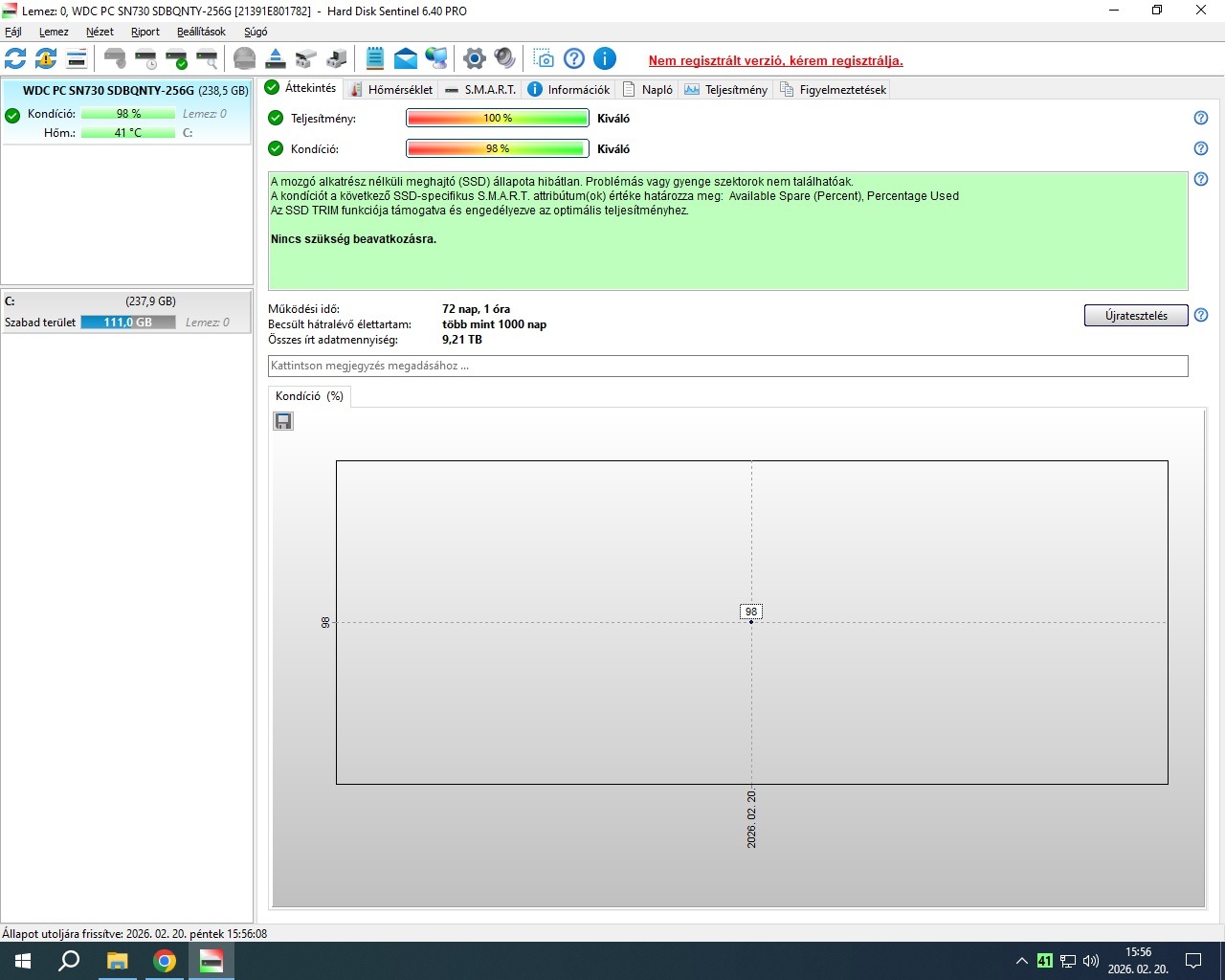The width and height of the screenshot is (1225, 980).
Task: Show hidden tray icons chevron
Action: pos(1021,961)
